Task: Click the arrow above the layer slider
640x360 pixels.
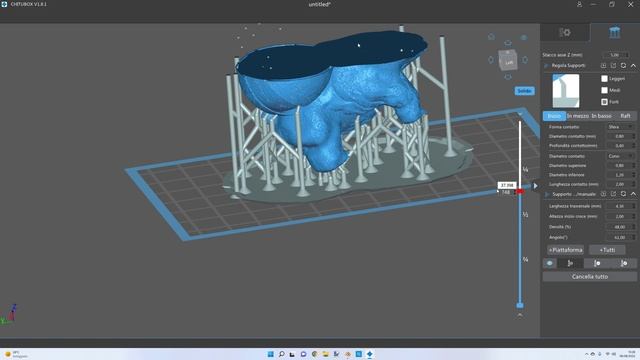Action: point(520,114)
